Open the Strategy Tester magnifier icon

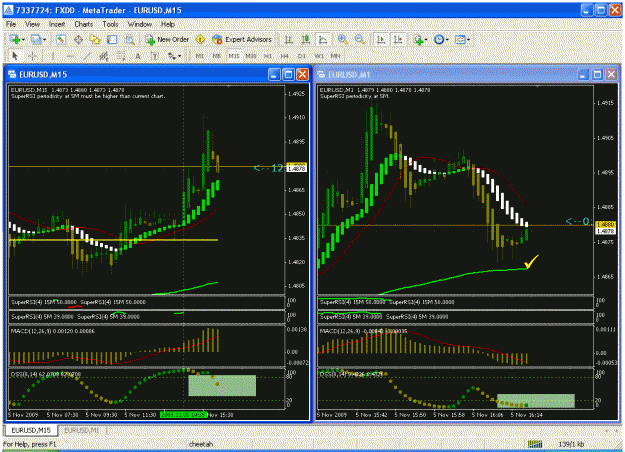(129, 39)
